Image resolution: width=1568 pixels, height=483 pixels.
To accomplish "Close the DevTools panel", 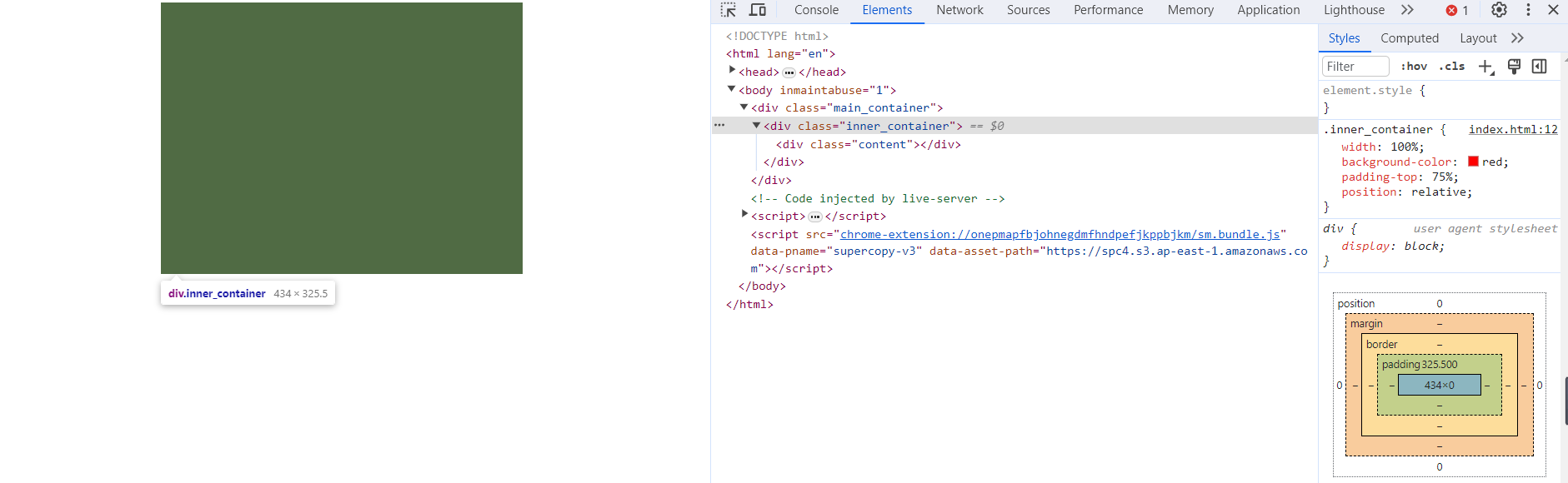I will click(x=1553, y=10).
